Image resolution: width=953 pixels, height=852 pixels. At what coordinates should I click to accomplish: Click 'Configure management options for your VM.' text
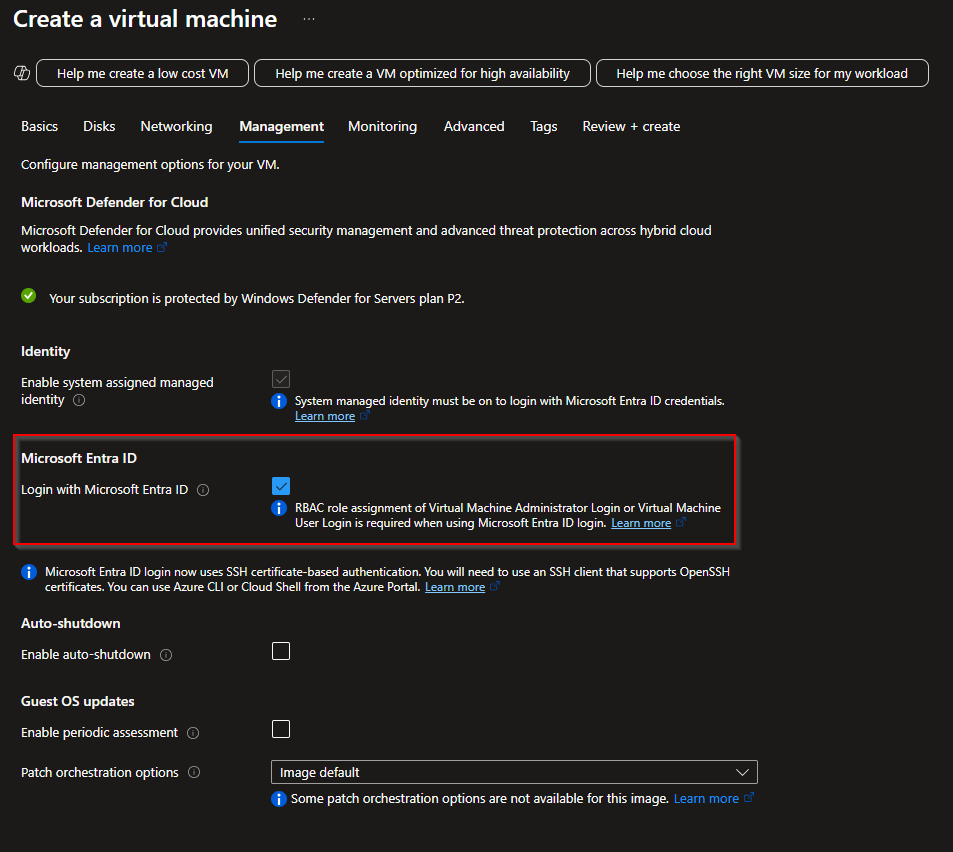[x=150, y=165]
